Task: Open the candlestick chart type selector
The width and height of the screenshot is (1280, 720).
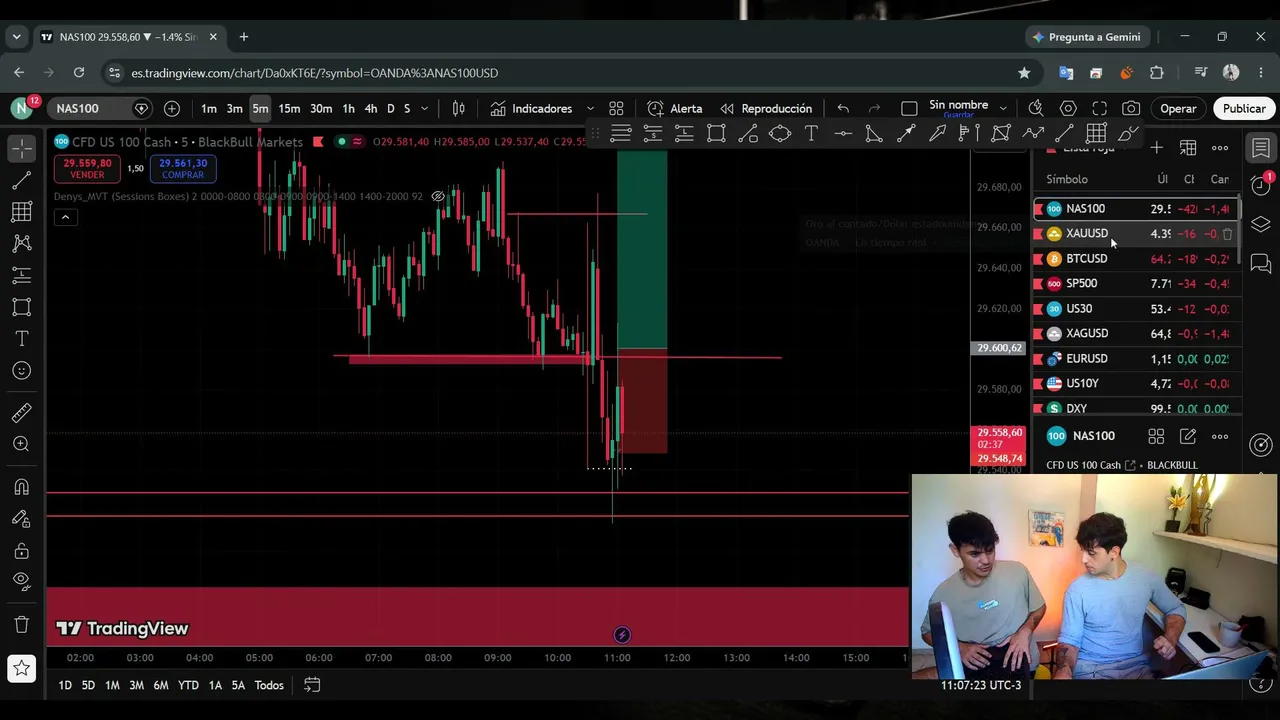Action: 459,108
